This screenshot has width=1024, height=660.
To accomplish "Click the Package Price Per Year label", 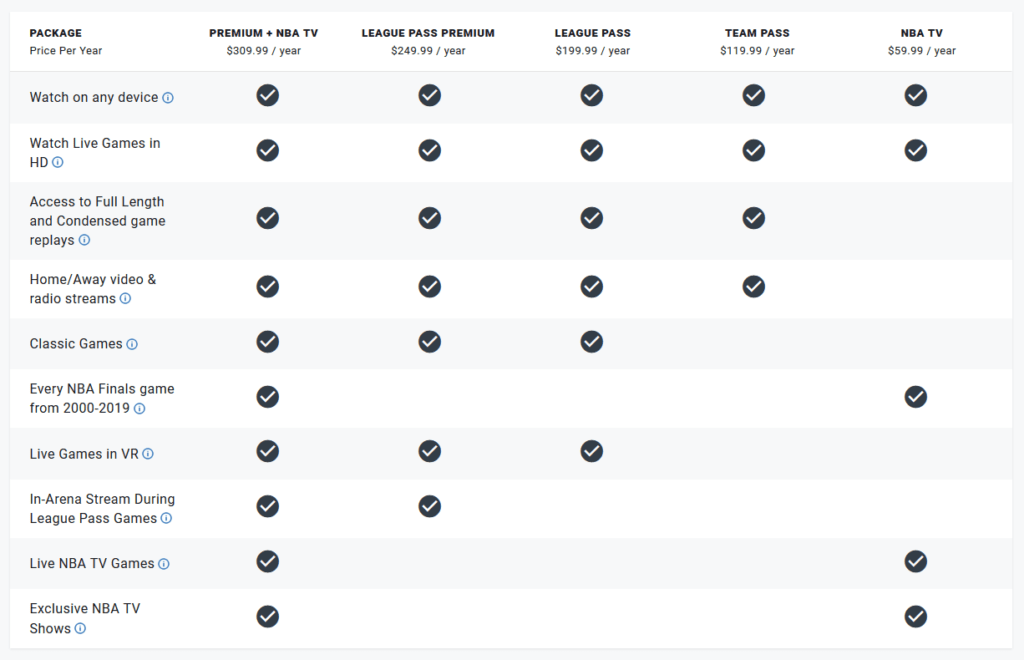I will pyautogui.click(x=66, y=42).
